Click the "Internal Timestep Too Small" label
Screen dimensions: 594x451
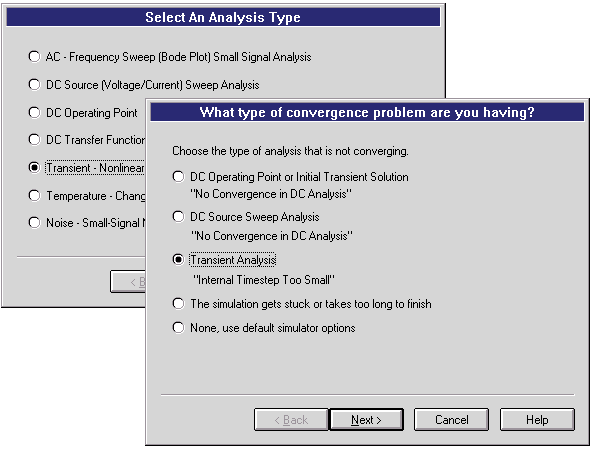(264, 280)
